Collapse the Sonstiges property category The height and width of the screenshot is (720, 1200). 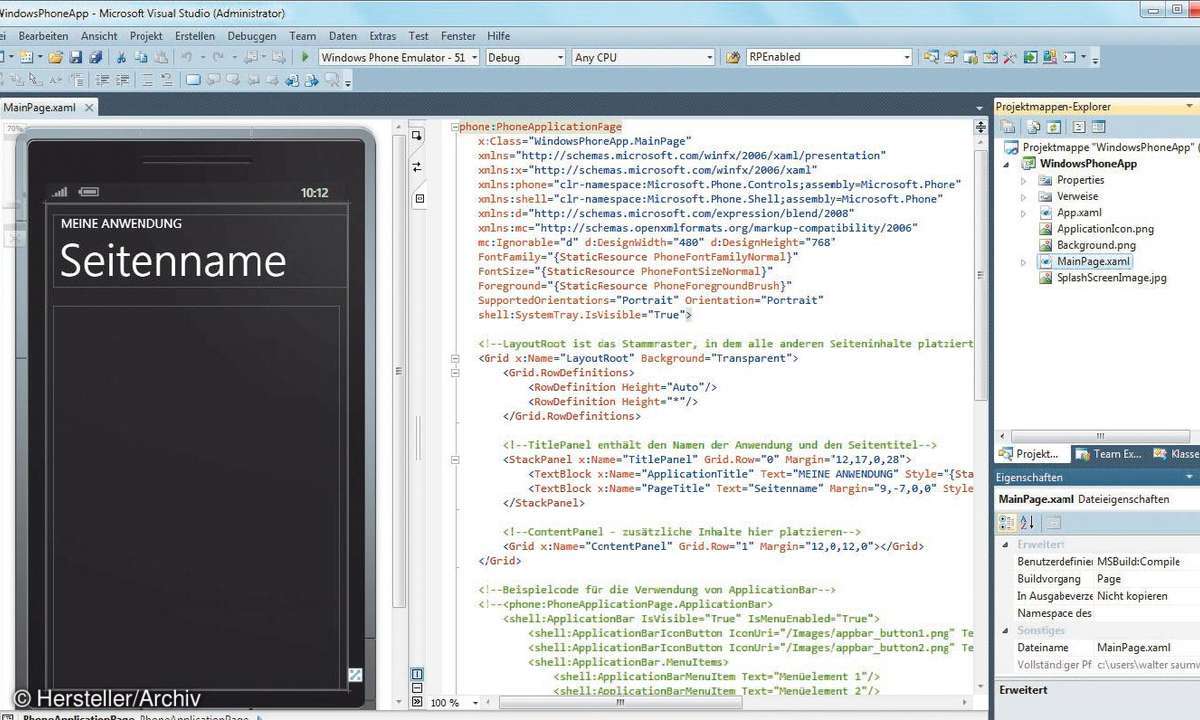(x=1007, y=630)
